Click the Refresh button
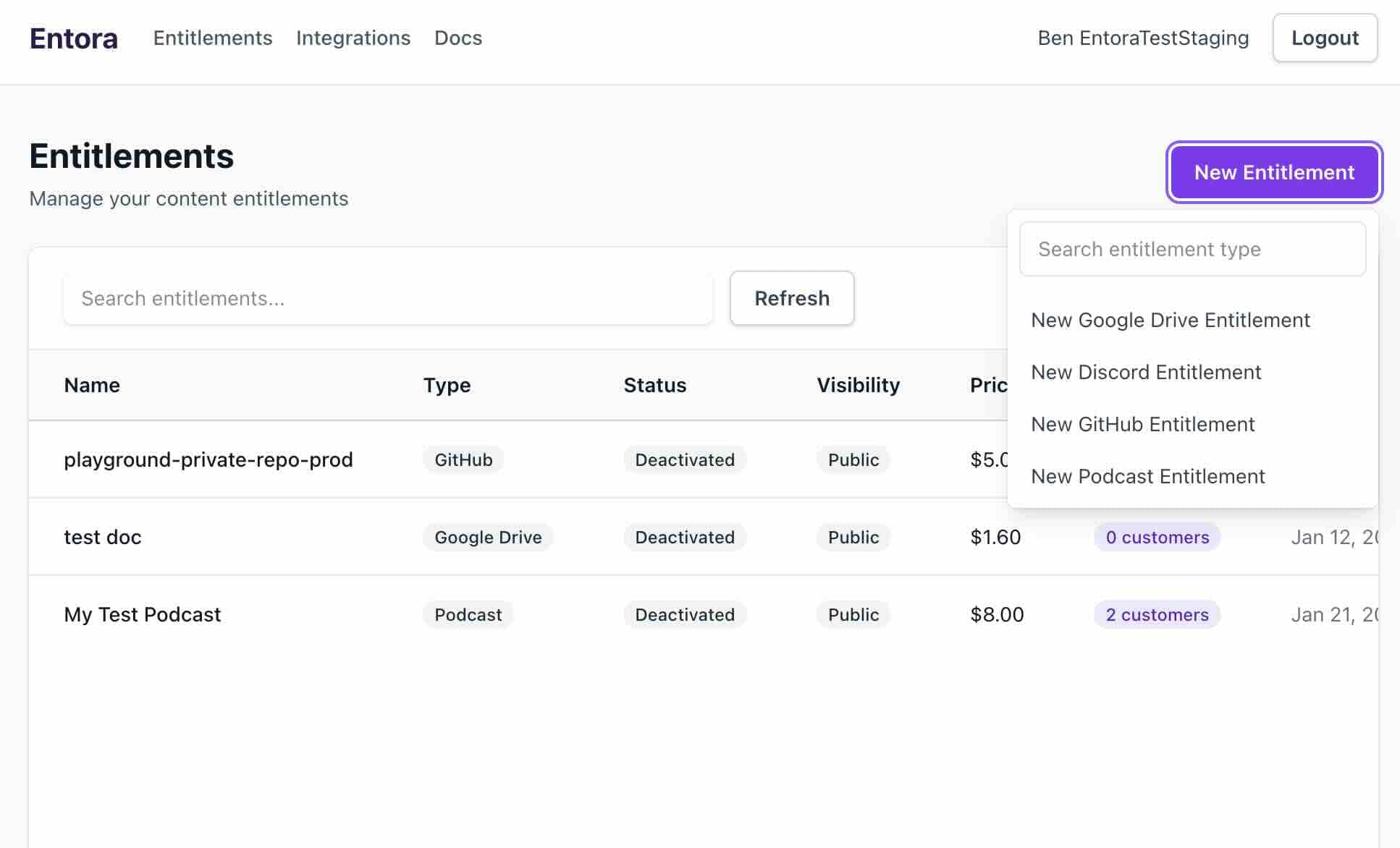 (x=791, y=298)
